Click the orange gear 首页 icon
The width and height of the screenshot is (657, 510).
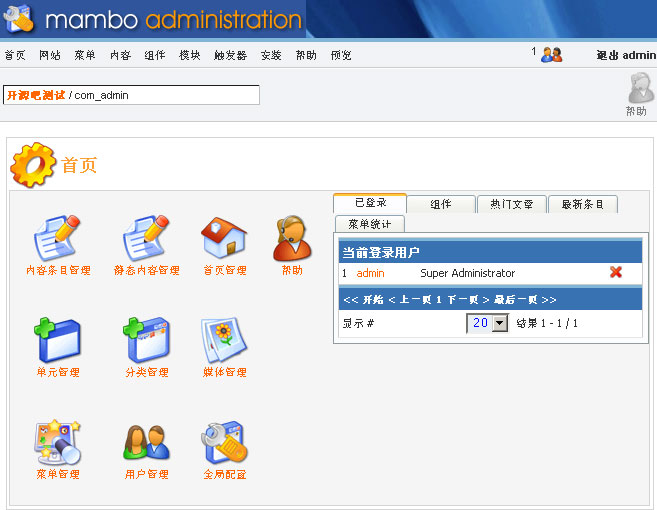coord(33,165)
